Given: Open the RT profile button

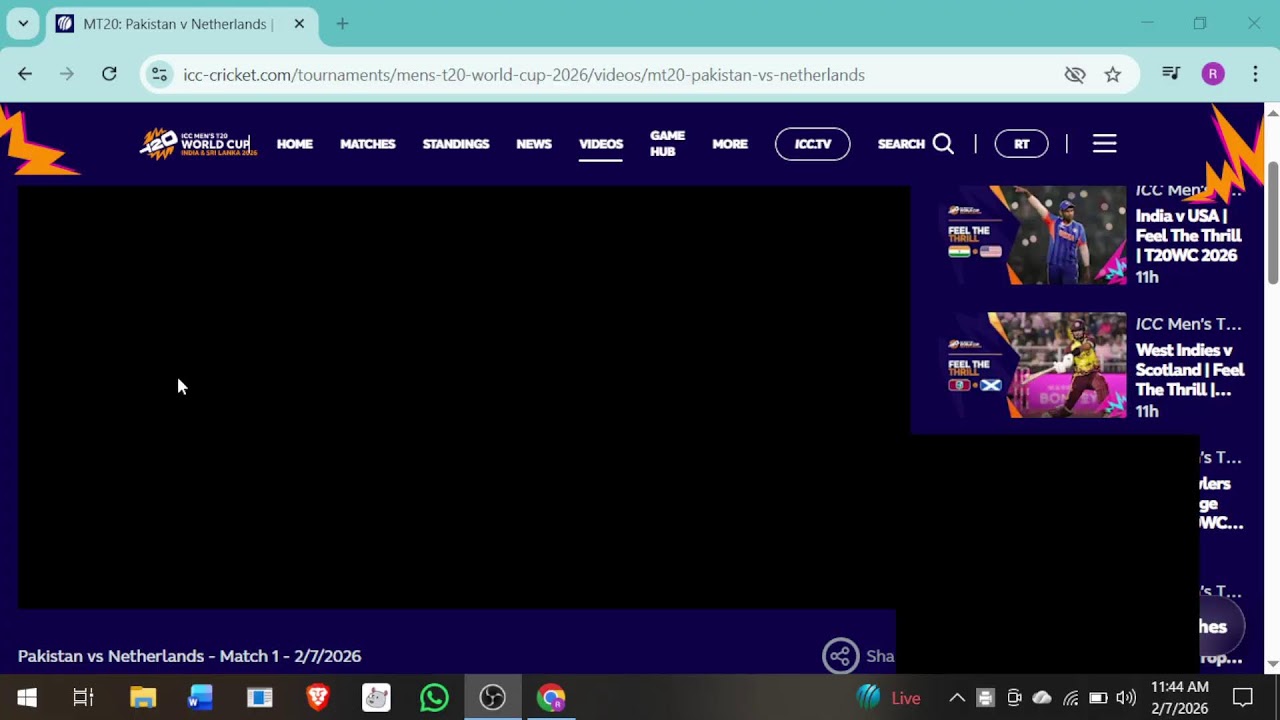Looking at the screenshot, I should coord(1021,144).
